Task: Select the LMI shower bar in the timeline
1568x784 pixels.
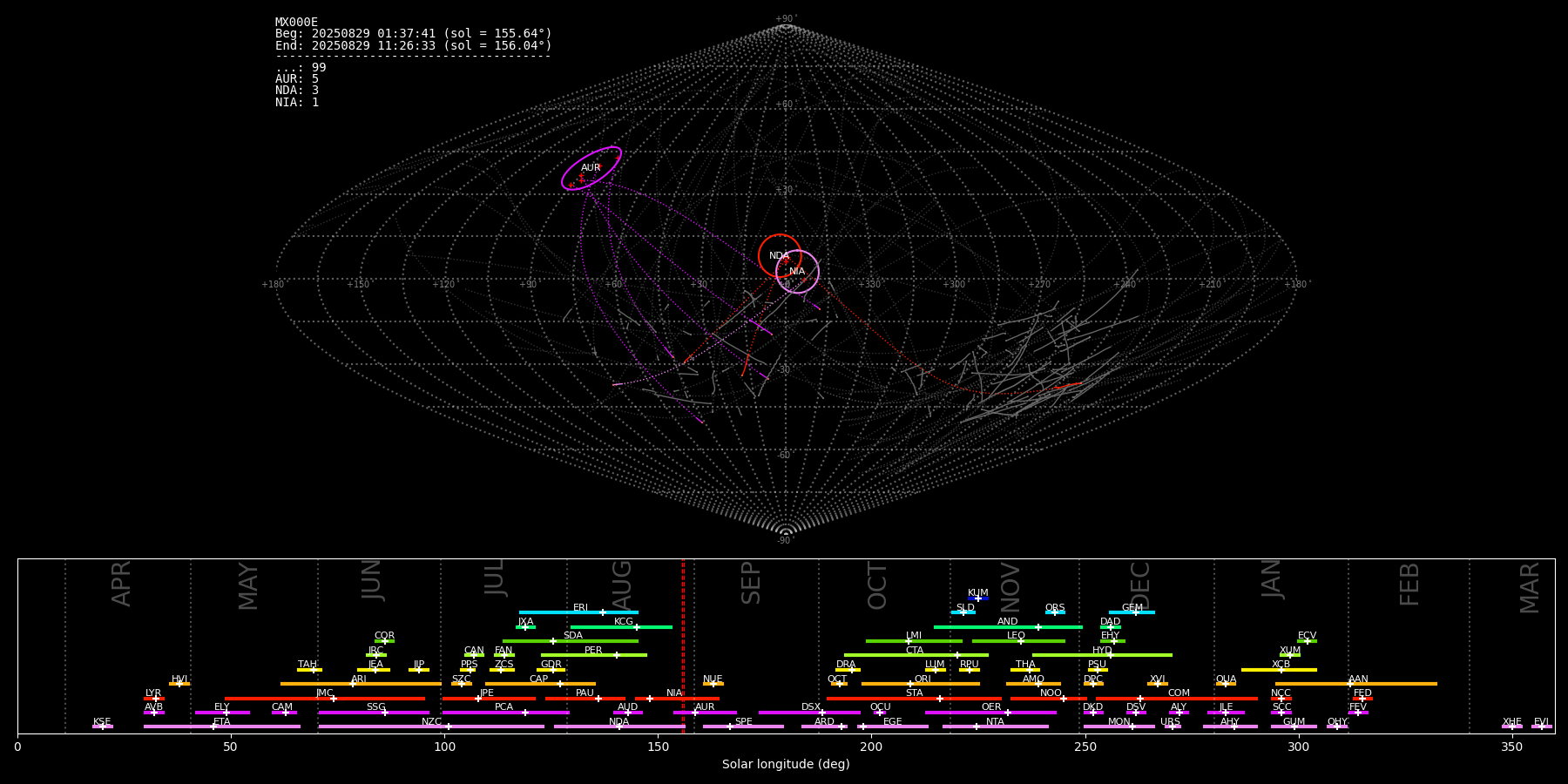Action: pyautogui.click(x=914, y=641)
